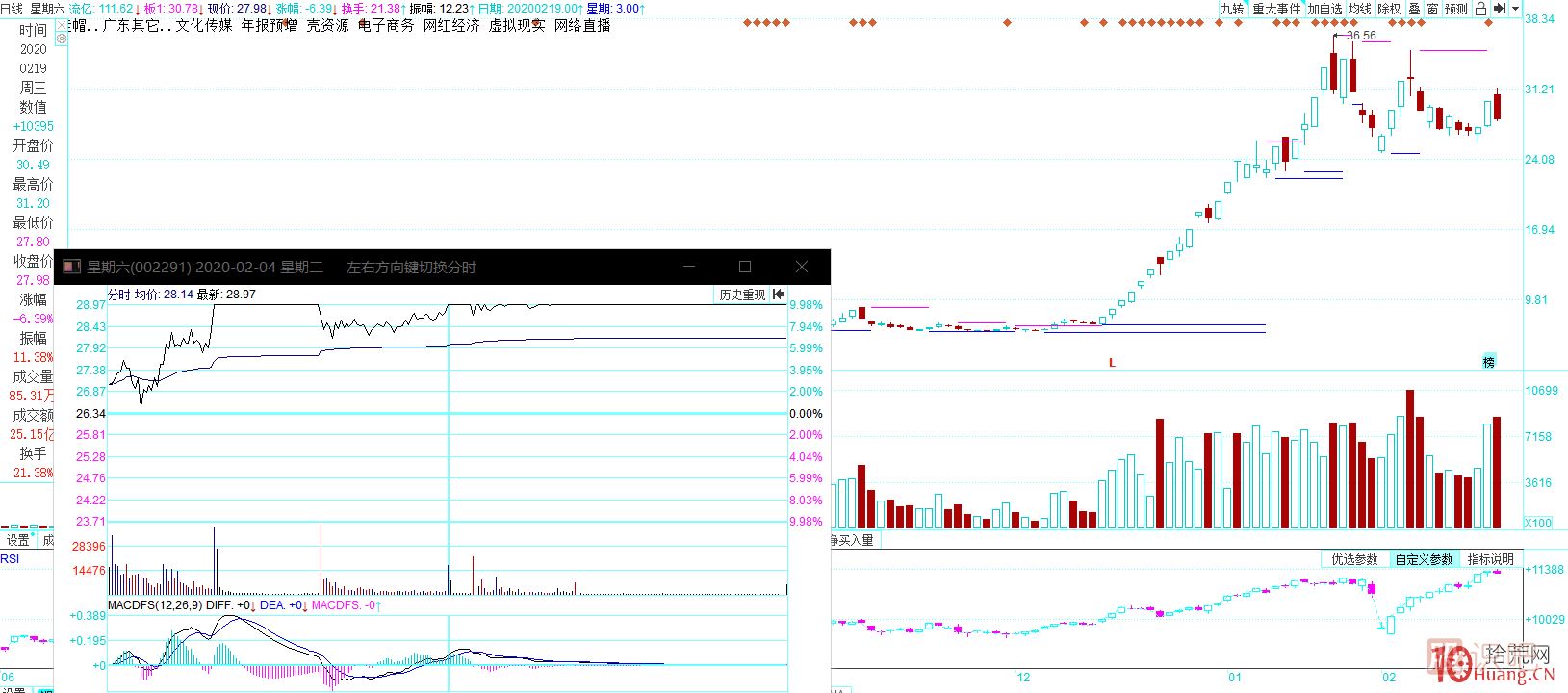The width and height of the screenshot is (1568, 693).
Task: Open the 优选参数 tab
Action: point(1354,559)
